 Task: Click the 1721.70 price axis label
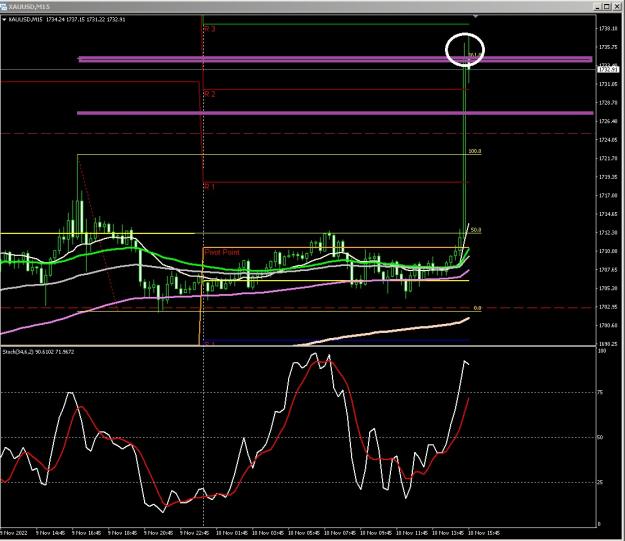pyautogui.click(x=608, y=158)
